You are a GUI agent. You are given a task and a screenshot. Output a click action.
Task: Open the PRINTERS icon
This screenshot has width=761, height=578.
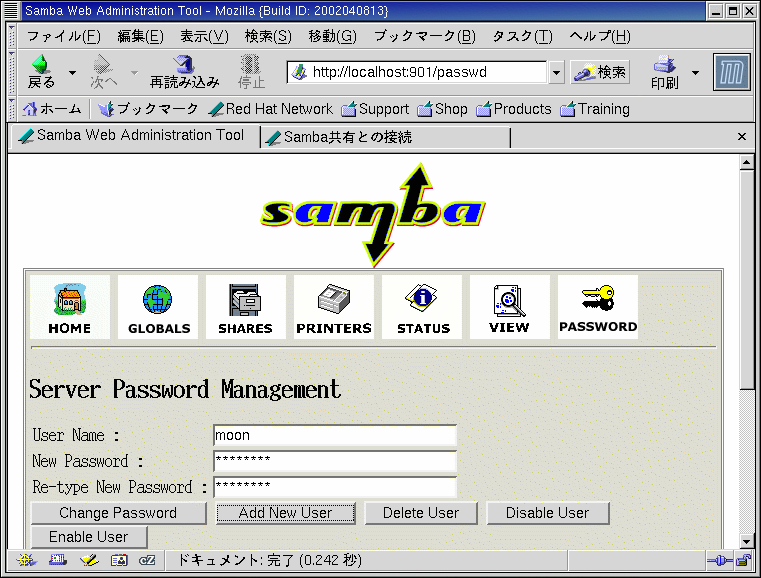[x=334, y=307]
